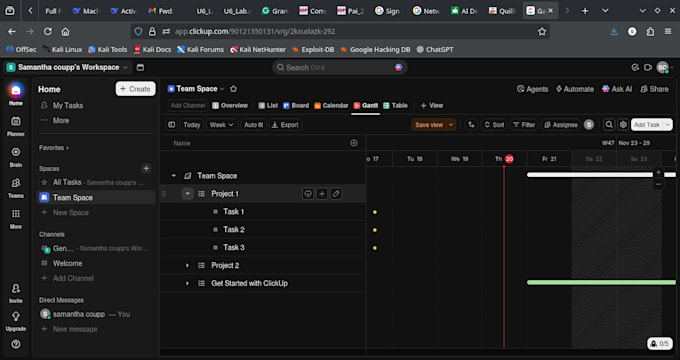The image size is (680, 360).
Task: Click the color drop icon on Project 1
Action: [308, 194]
